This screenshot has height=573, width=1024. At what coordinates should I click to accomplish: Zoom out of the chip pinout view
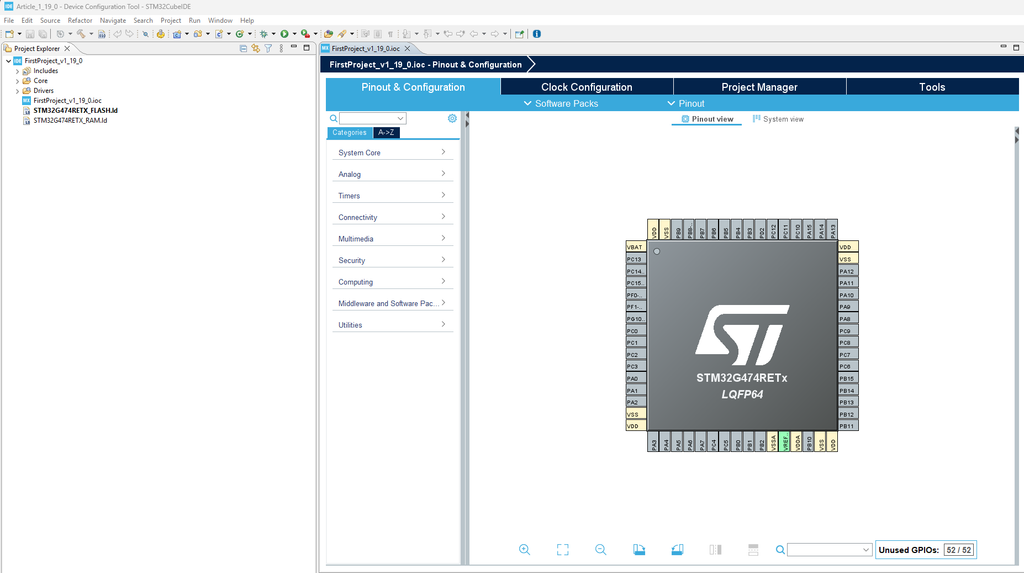(600, 549)
